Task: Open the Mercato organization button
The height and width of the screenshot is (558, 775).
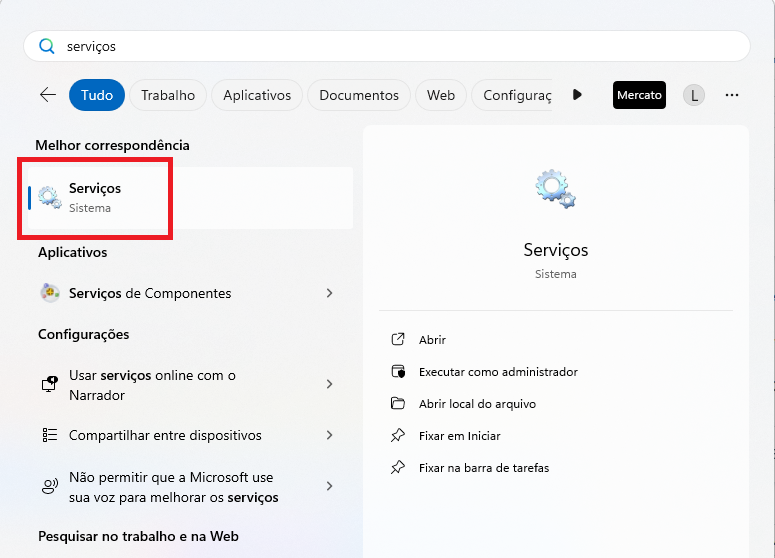Action: [639, 95]
